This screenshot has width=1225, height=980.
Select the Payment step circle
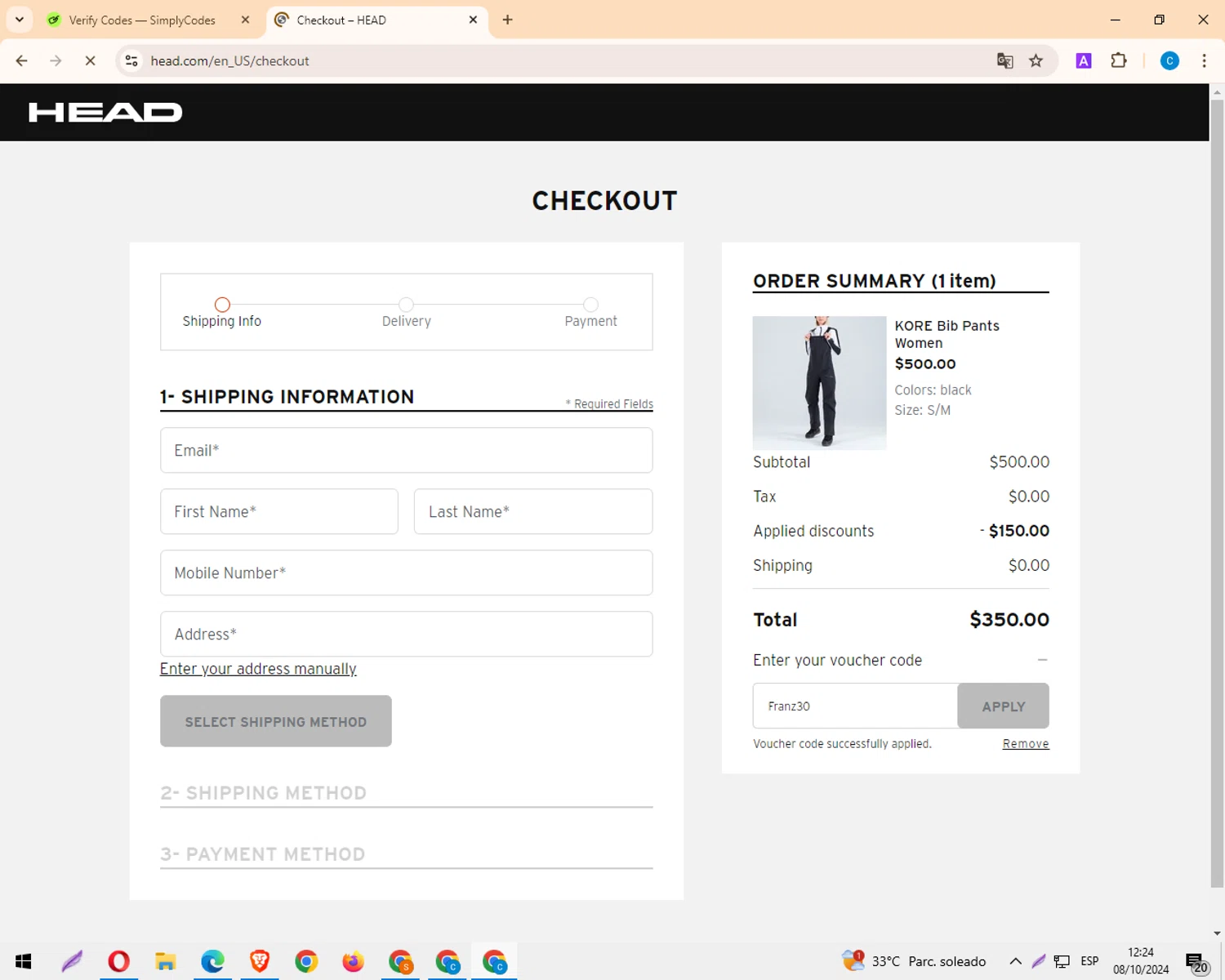(591, 305)
